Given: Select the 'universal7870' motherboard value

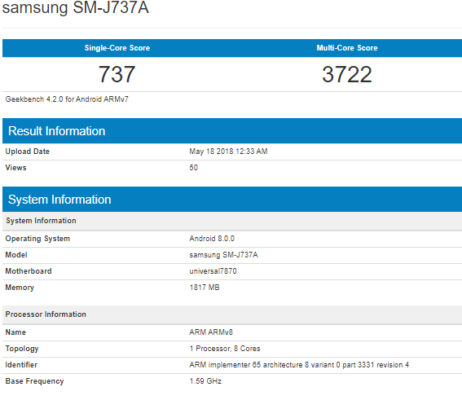Looking at the screenshot, I should click(213, 271).
